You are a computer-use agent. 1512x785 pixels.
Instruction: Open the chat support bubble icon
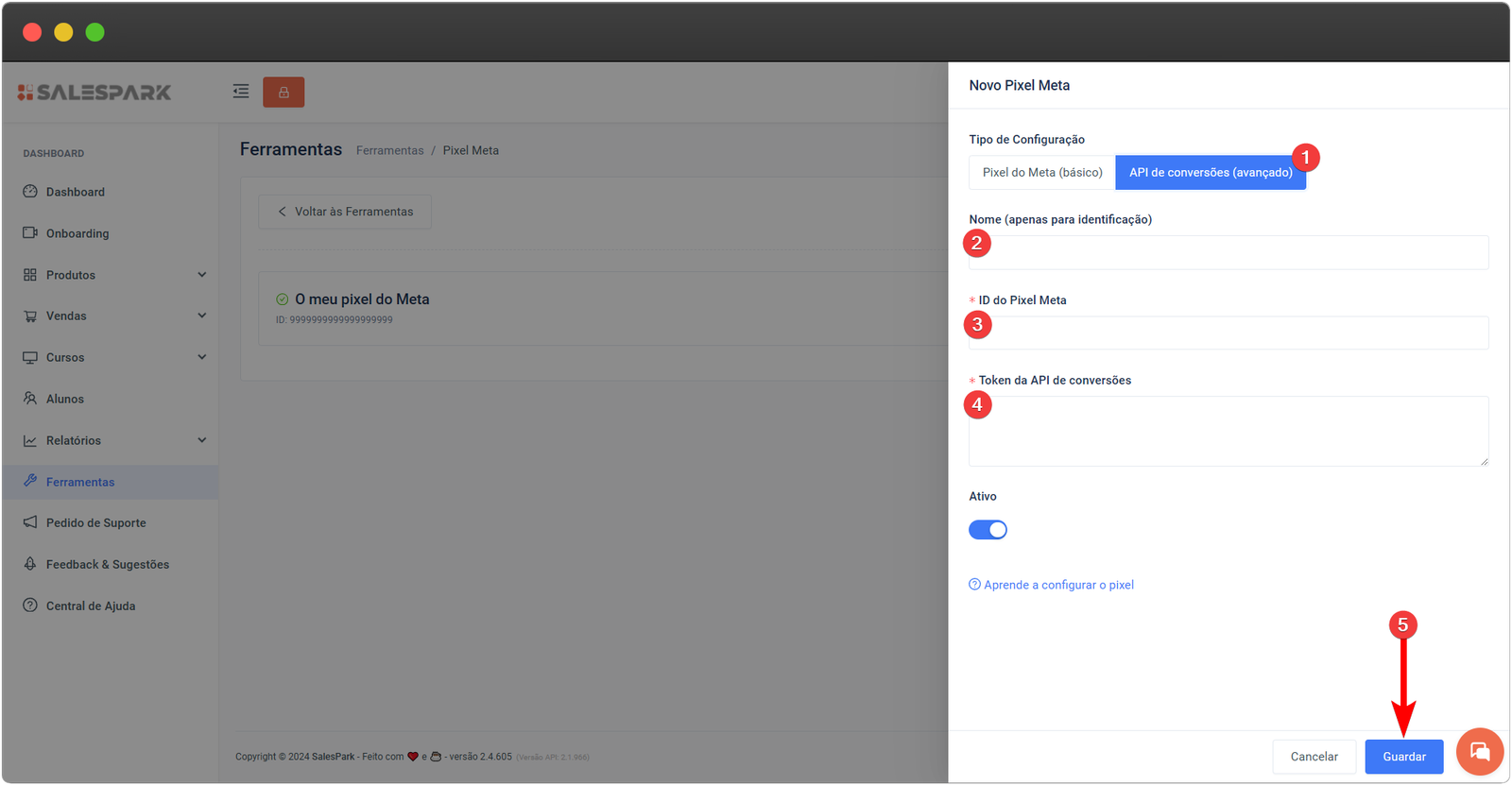[1479, 752]
